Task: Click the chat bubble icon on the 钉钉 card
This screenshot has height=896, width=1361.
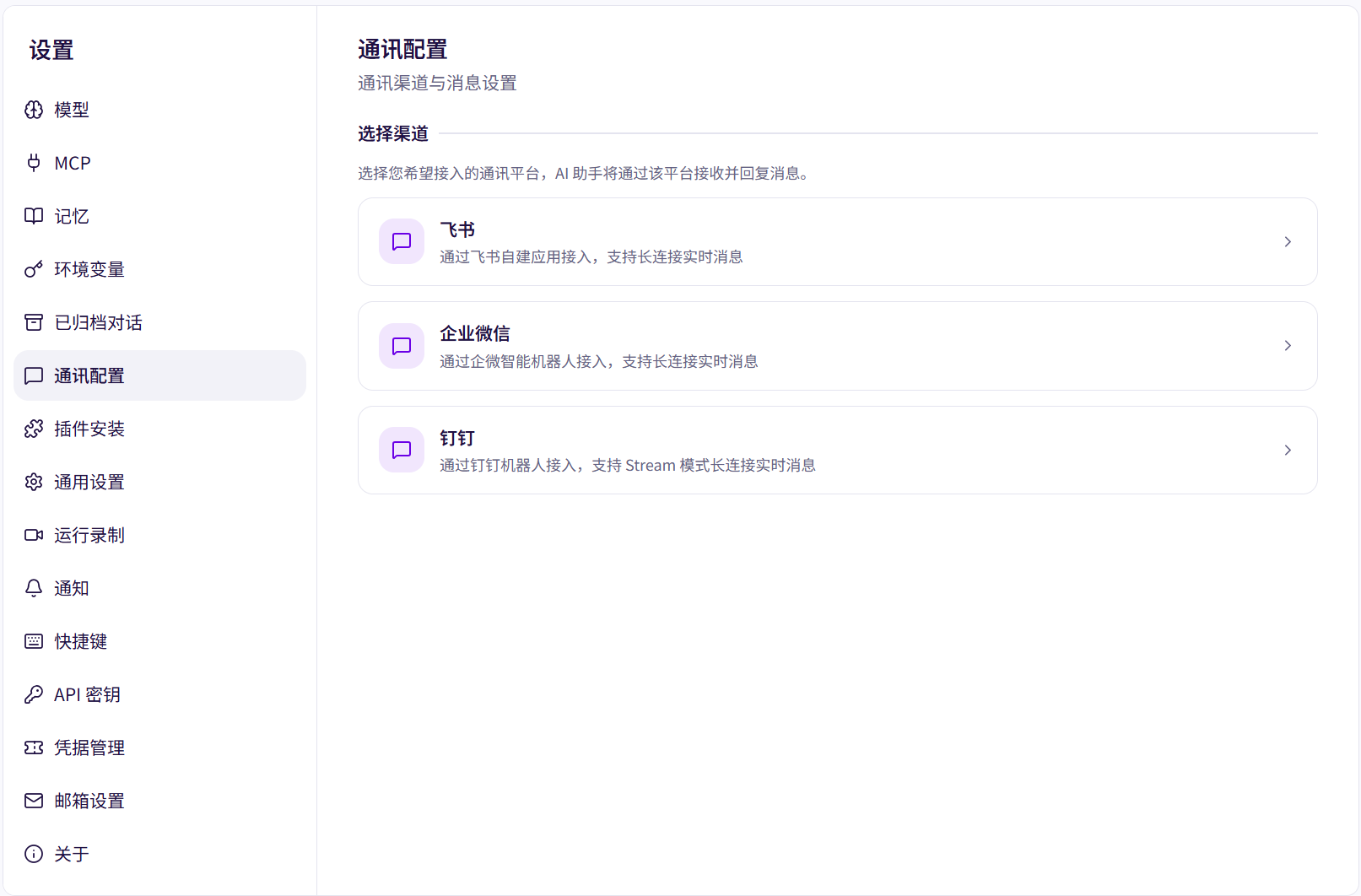Action: [402, 450]
